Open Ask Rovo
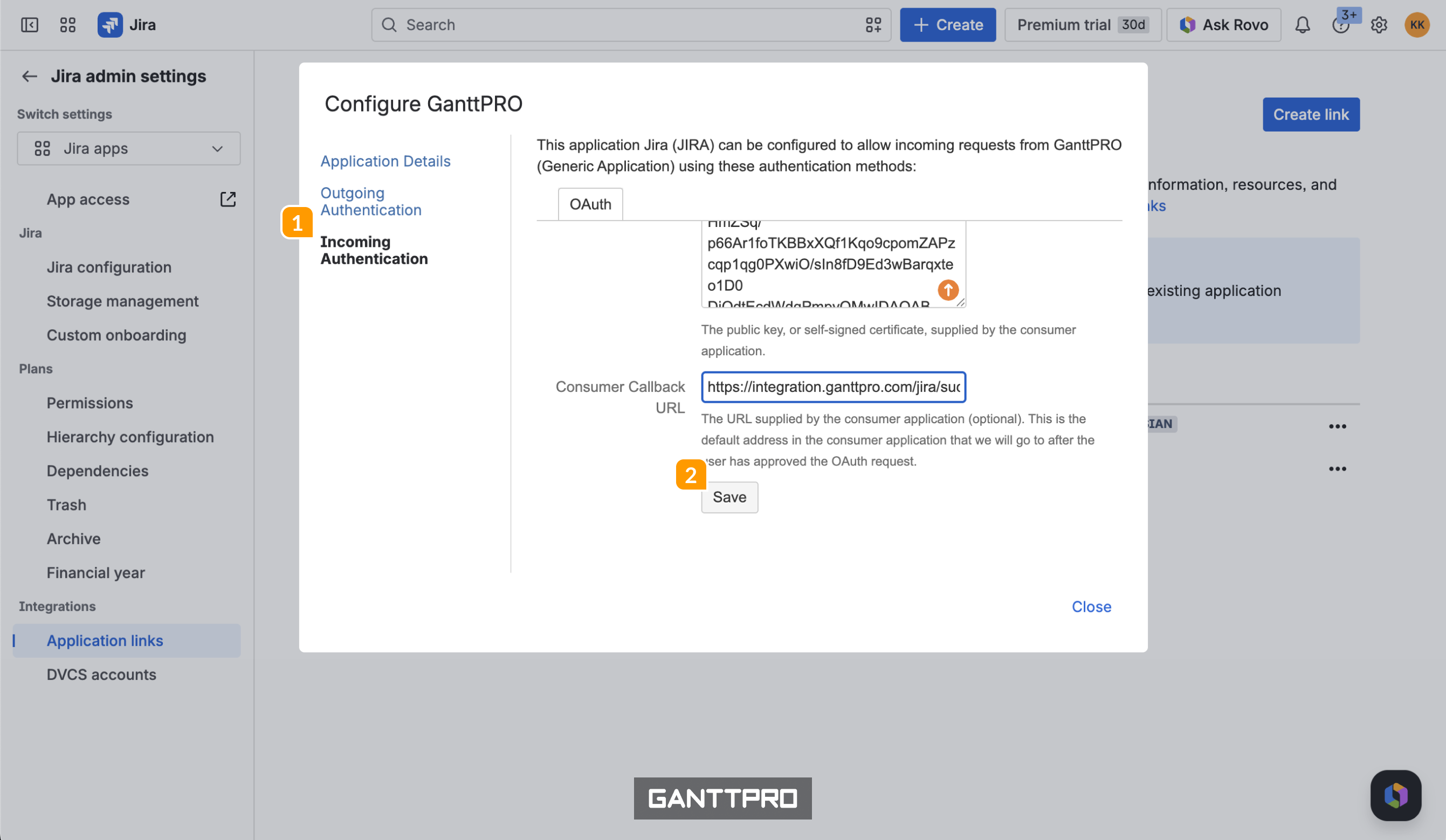Screen dimensions: 1446x840 [1224, 25]
